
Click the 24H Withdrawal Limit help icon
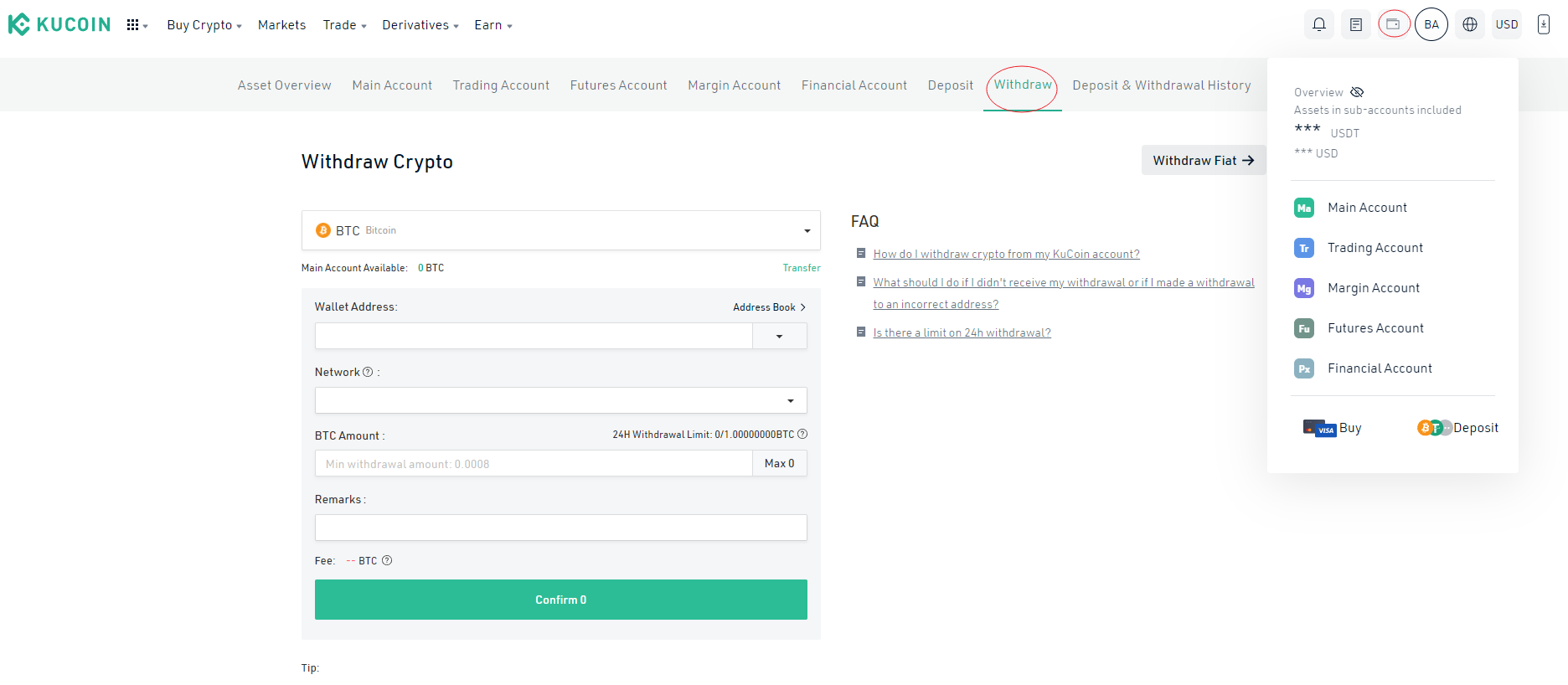click(802, 434)
